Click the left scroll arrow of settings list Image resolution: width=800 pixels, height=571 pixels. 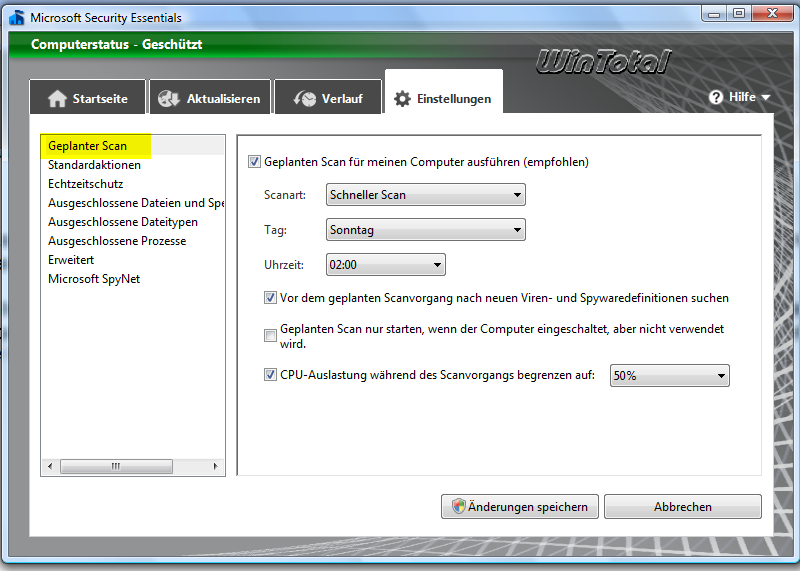click(50, 466)
